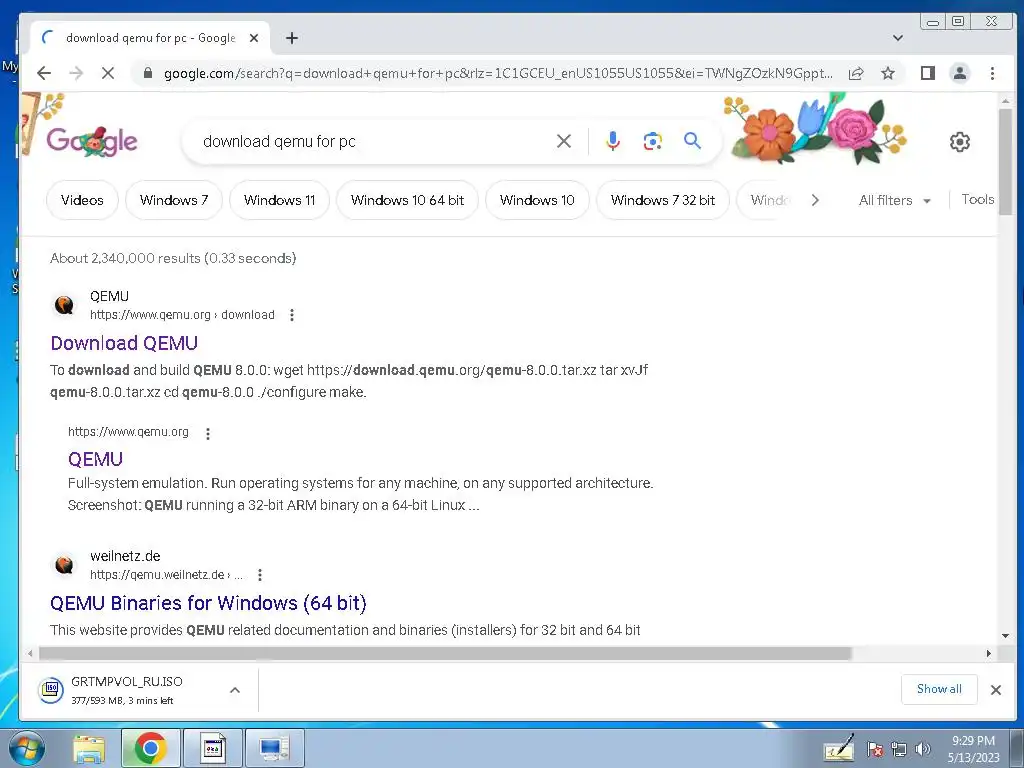Viewport: 1024px width, 768px height.
Task: Click the network tray icon
Action: [x=899, y=749]
